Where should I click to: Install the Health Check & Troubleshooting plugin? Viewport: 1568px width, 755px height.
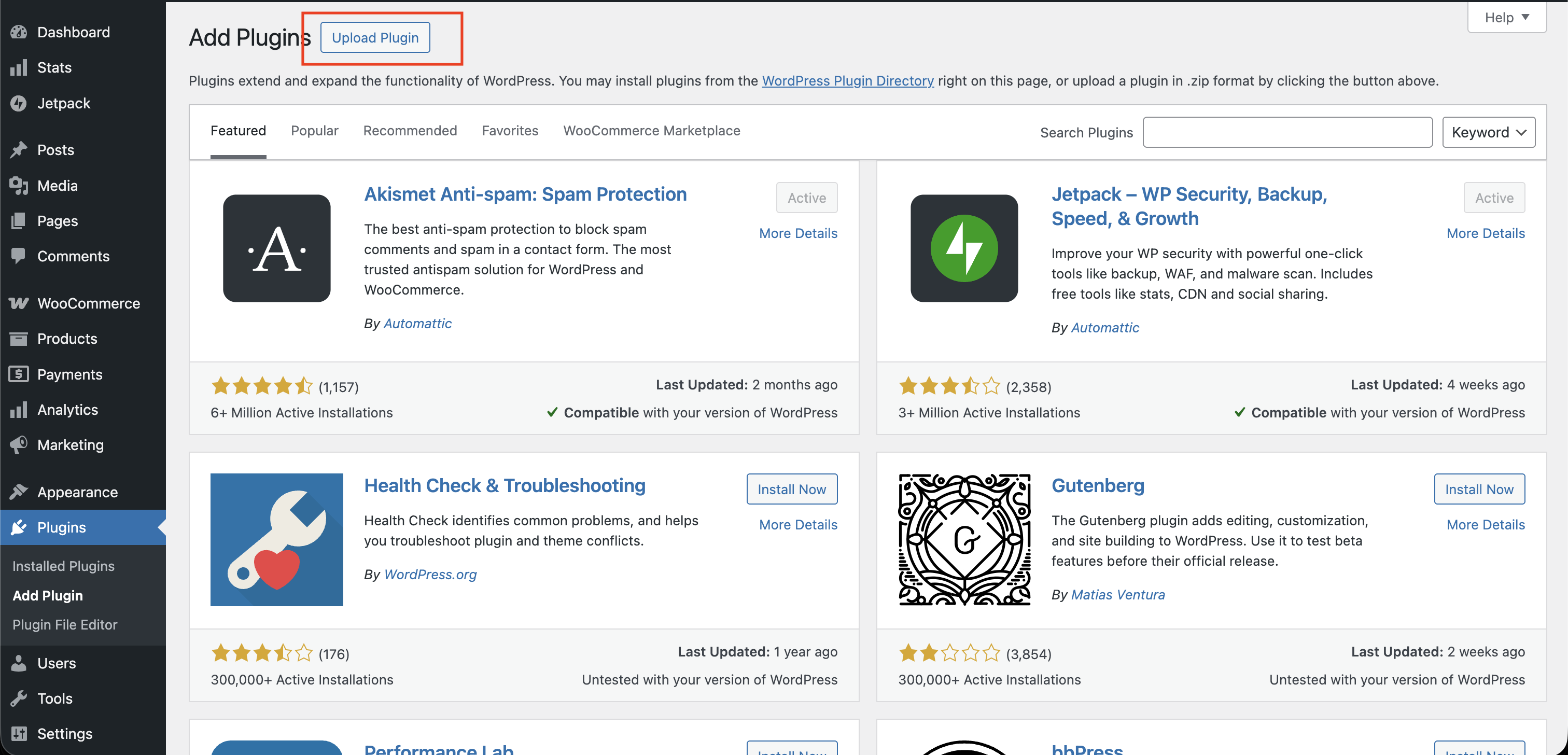click(x=791, y=490)
